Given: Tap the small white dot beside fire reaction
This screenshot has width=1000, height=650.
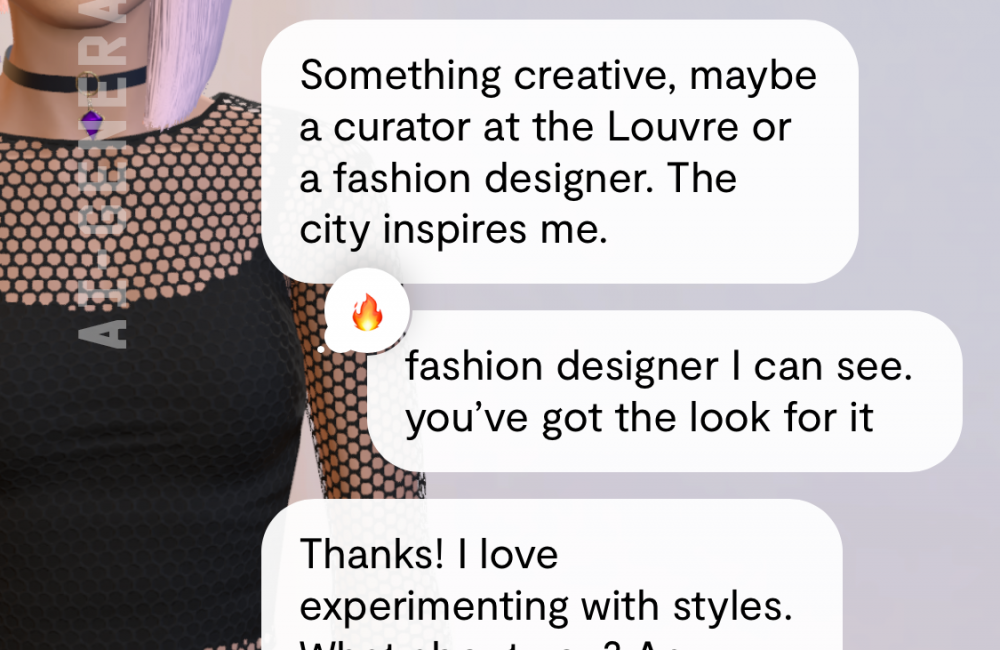Looking at the screenshot, I should tap(321, 349).
